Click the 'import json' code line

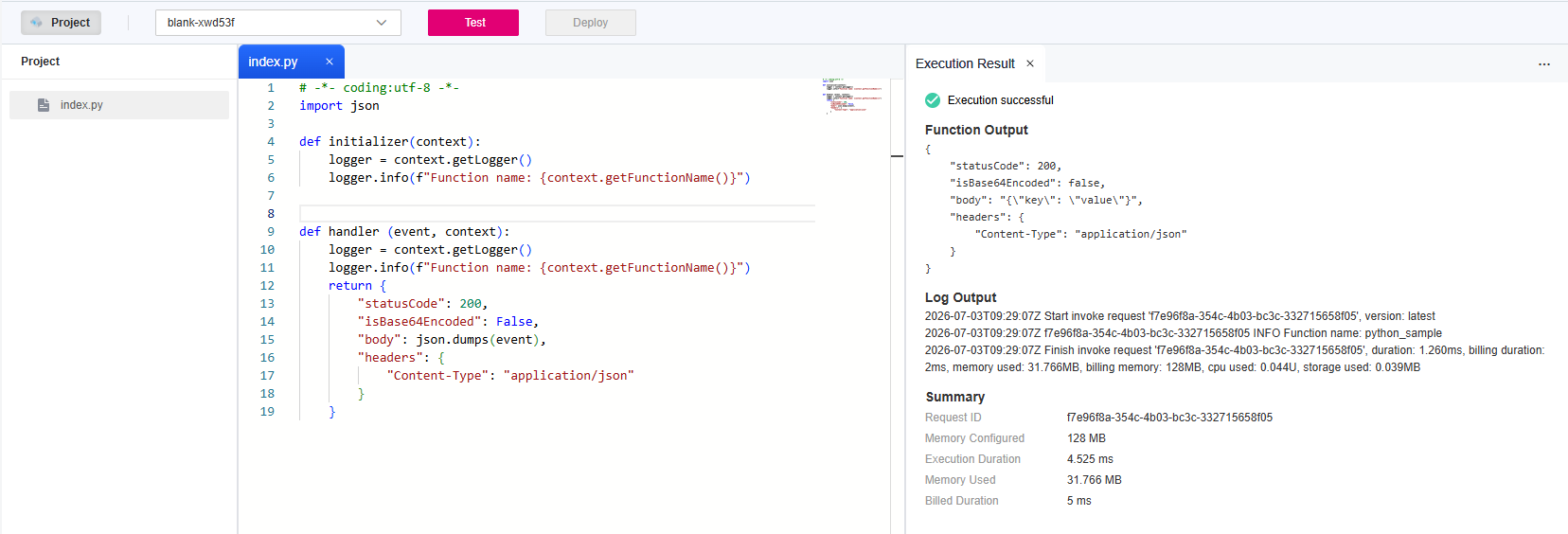pos(339,106)
